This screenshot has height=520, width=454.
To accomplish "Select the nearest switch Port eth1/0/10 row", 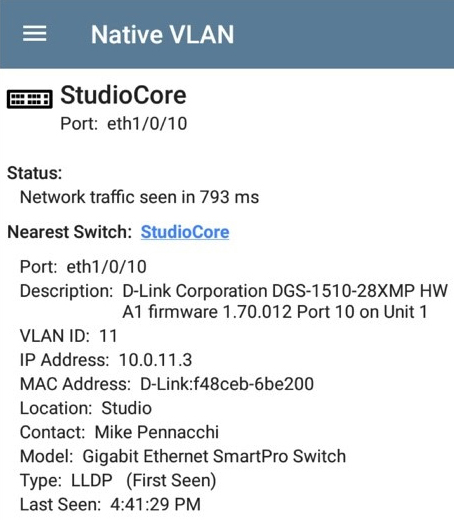I will click(83, 267).
